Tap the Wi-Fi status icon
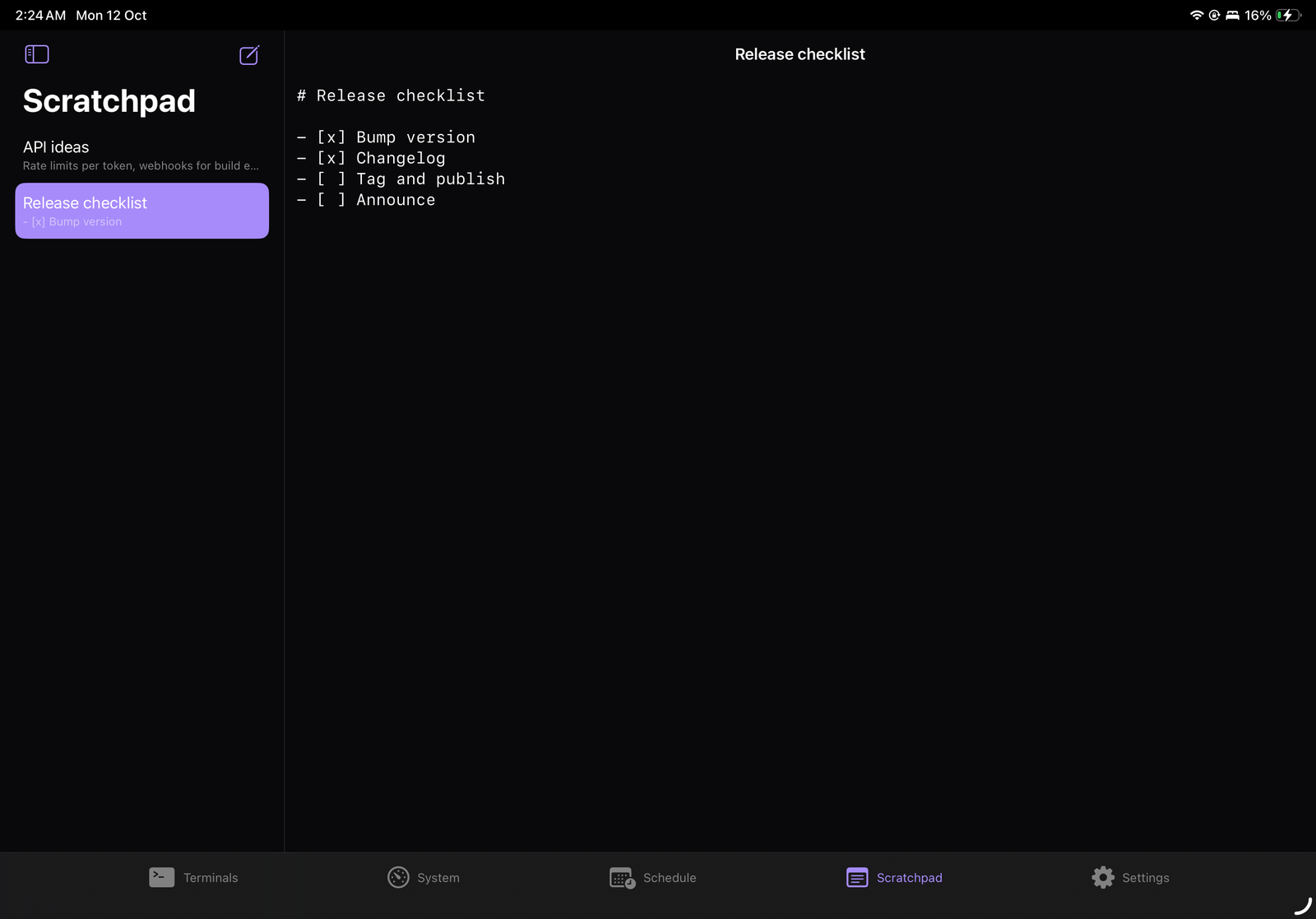The image size is (1316, 919). (x=1197, y=15)
